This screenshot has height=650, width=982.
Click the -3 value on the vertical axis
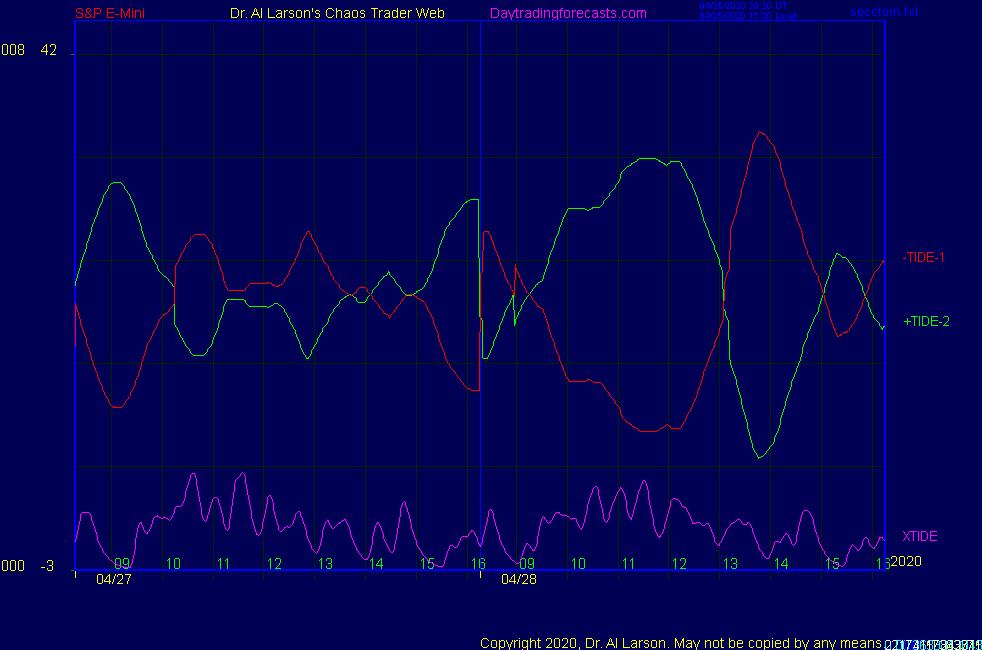[47, 566]
